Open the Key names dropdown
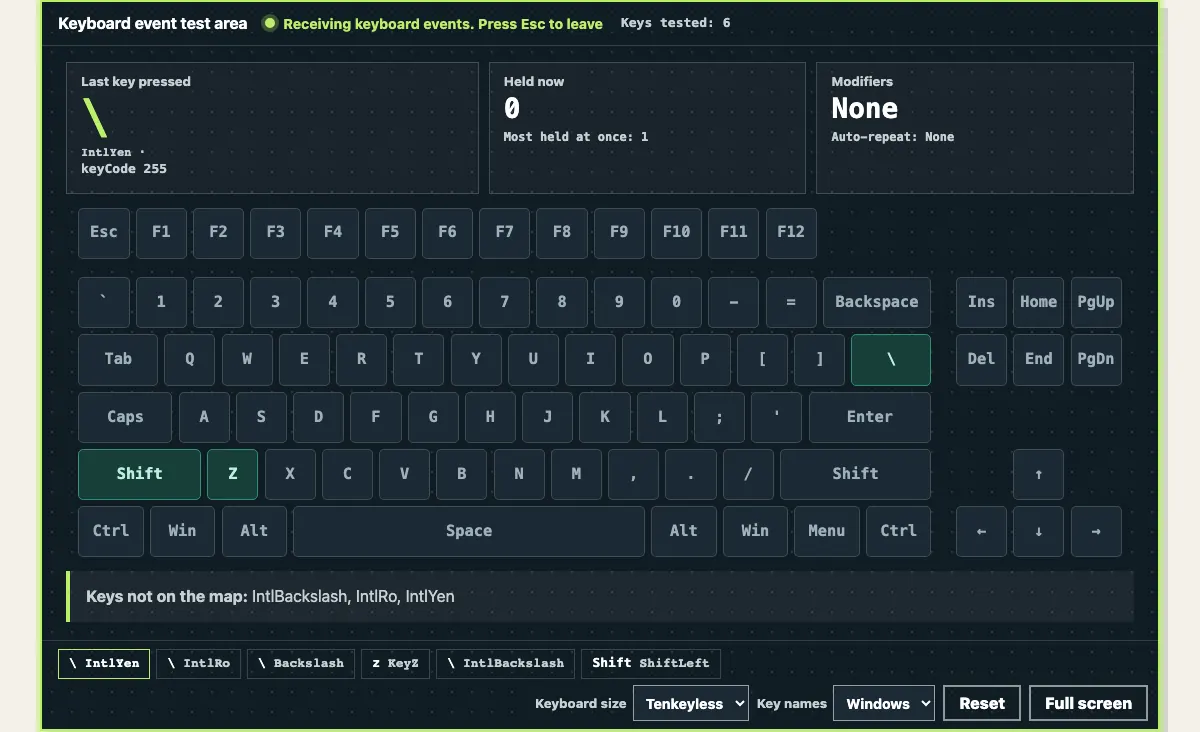Screen dimensions: 1200x732 pyautogui.click(x=884, y=703)
